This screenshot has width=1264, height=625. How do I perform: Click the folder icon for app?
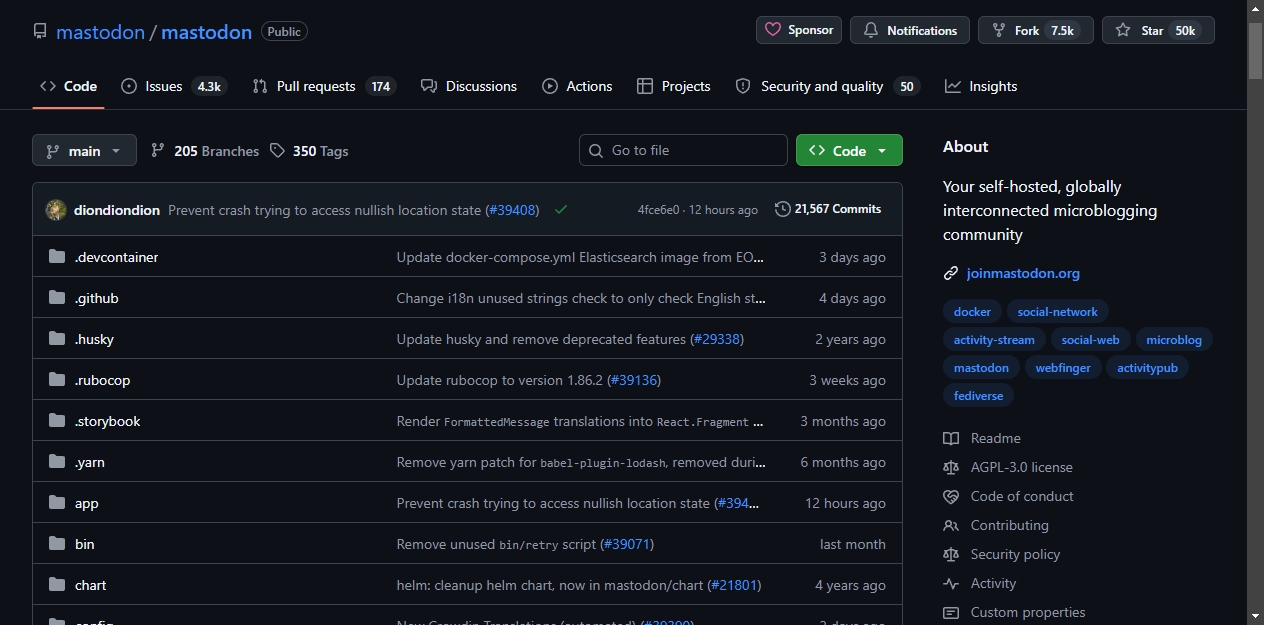click(x=57, y=503)
